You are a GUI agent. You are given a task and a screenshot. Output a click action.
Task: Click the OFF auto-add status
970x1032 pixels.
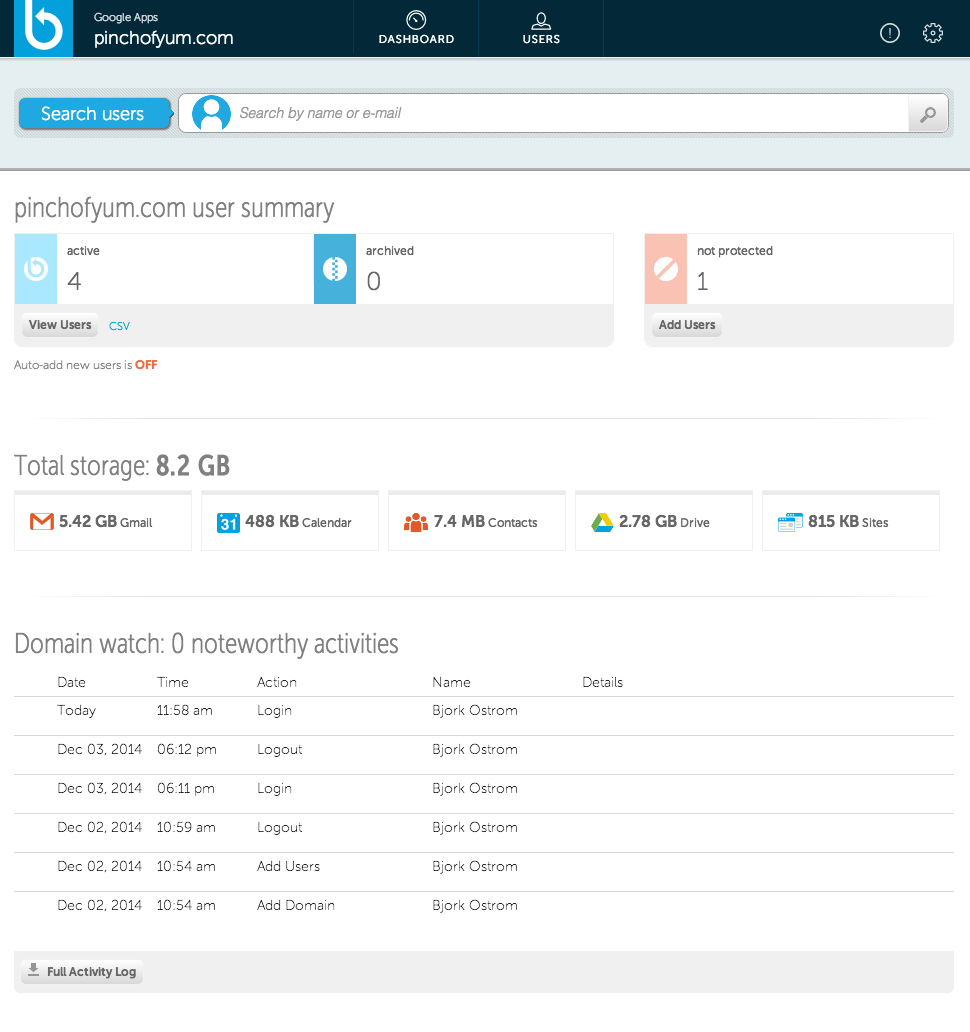click(146, 365)
